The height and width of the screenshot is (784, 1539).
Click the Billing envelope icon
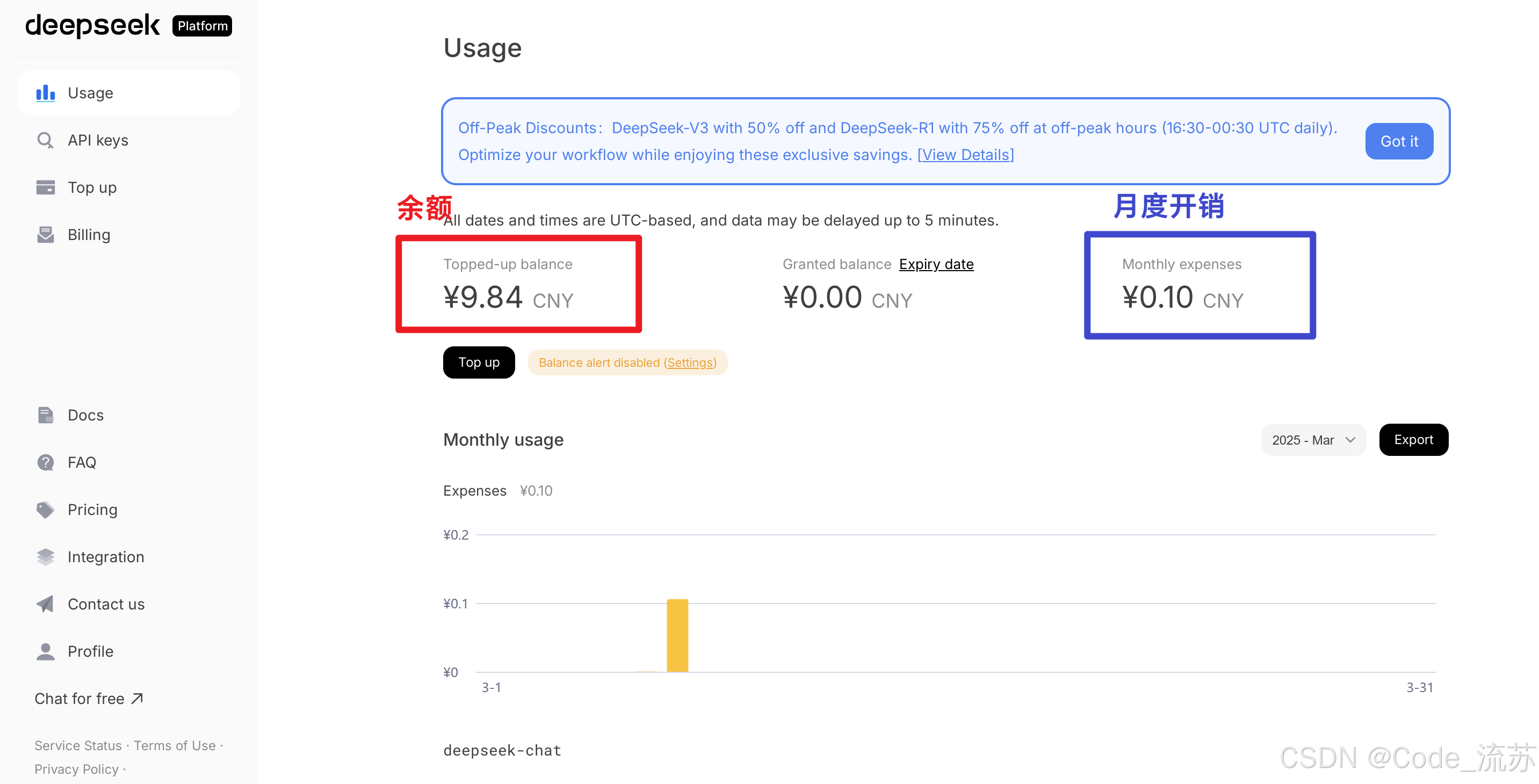[x=46, y=235]
